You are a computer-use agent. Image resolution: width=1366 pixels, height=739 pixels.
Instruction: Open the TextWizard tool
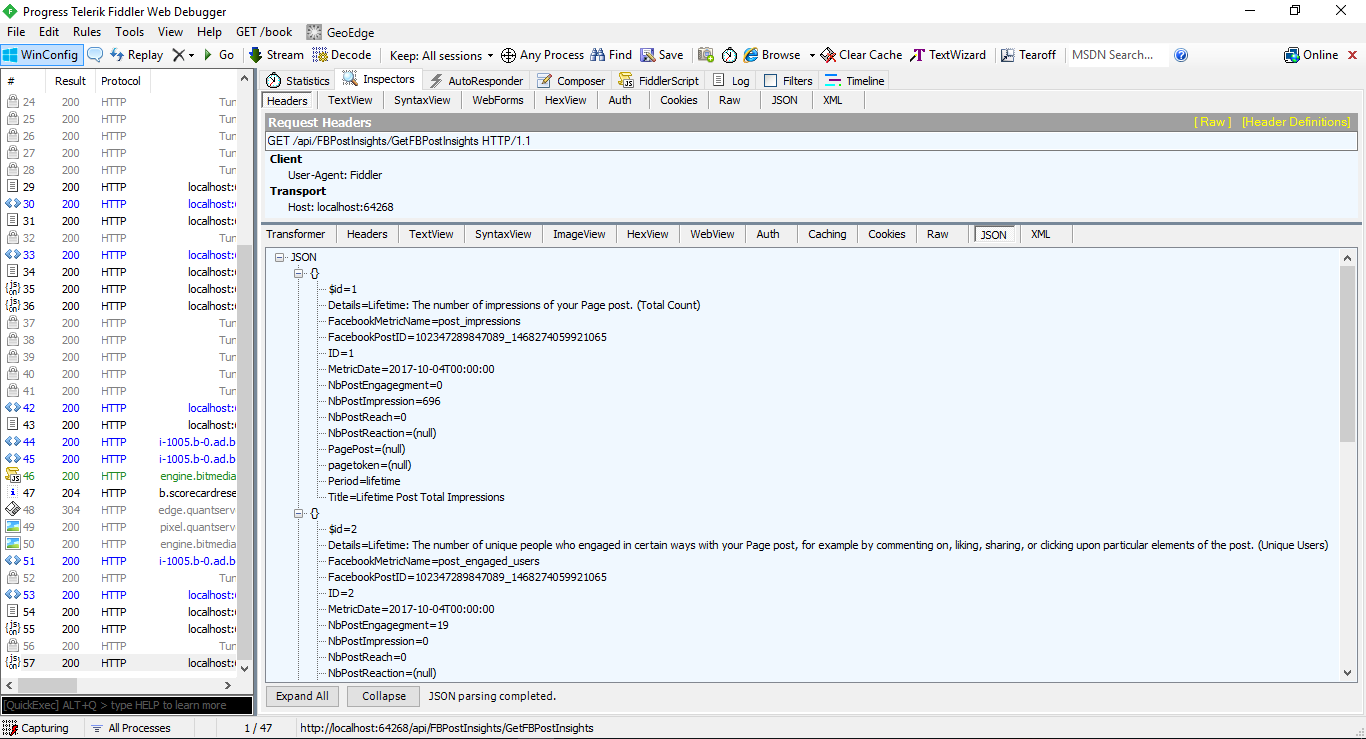coord(948,55)
